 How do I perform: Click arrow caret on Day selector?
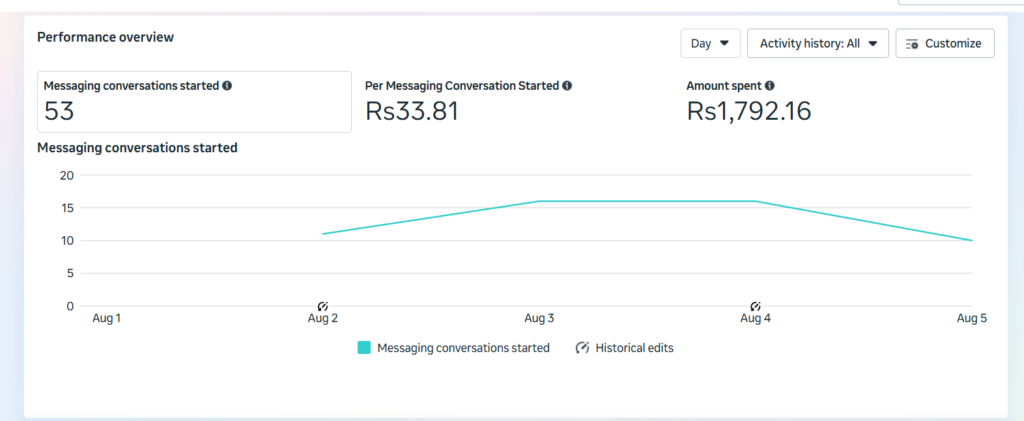tap(724, 44)
